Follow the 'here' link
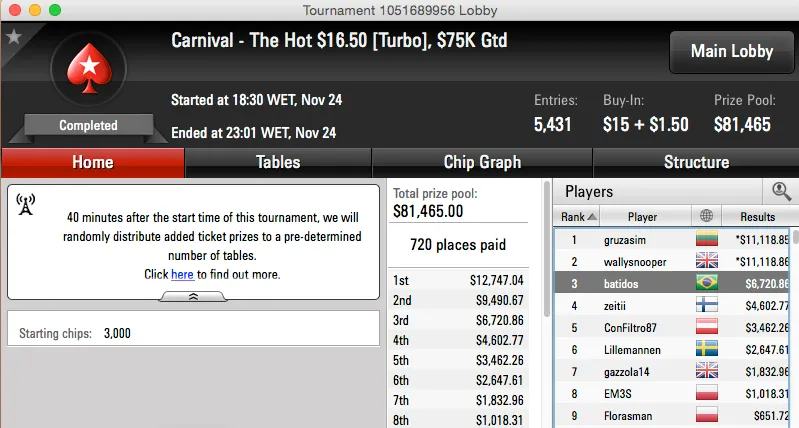The image size is (799, 428). 182,274
